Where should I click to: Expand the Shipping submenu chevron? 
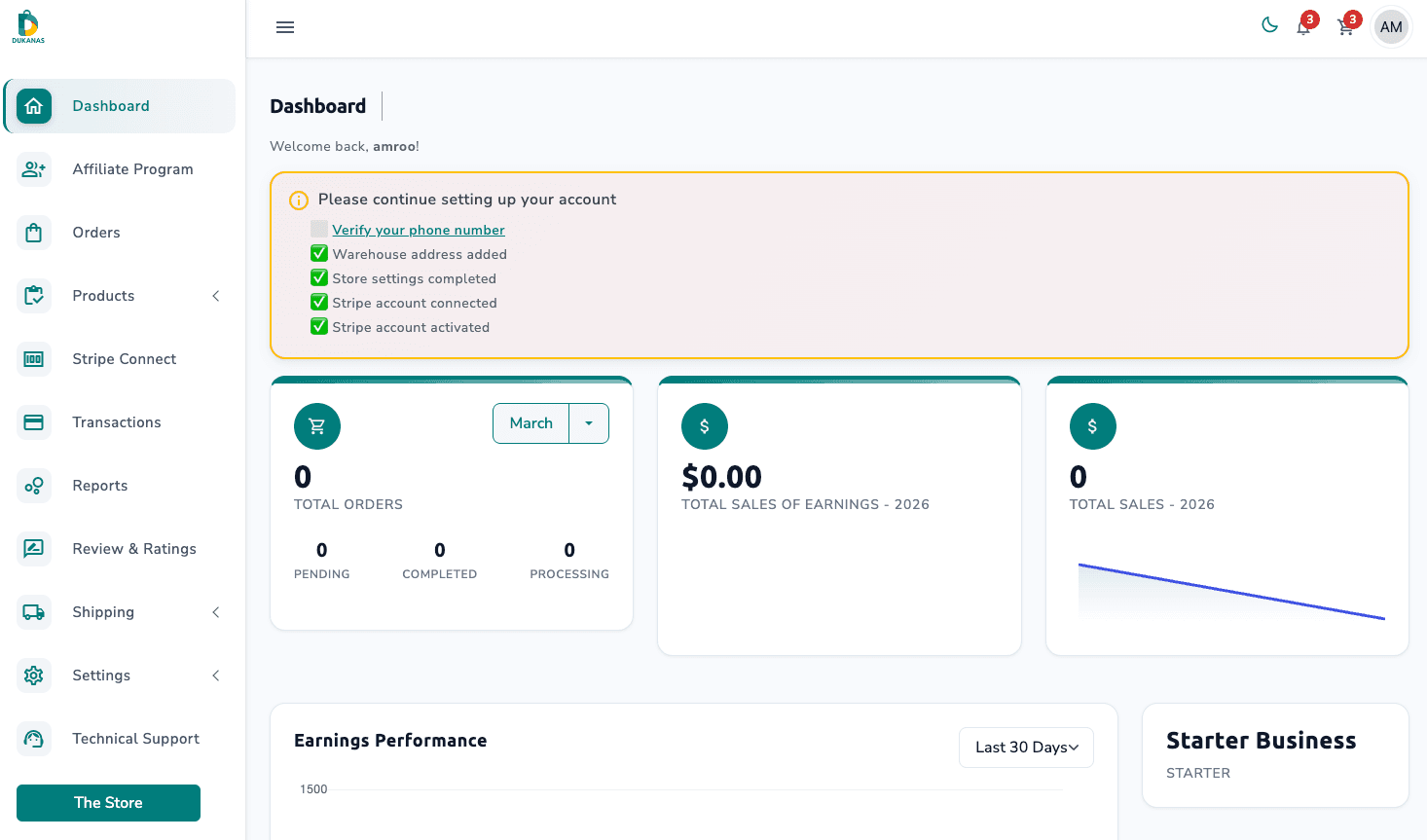216,612
